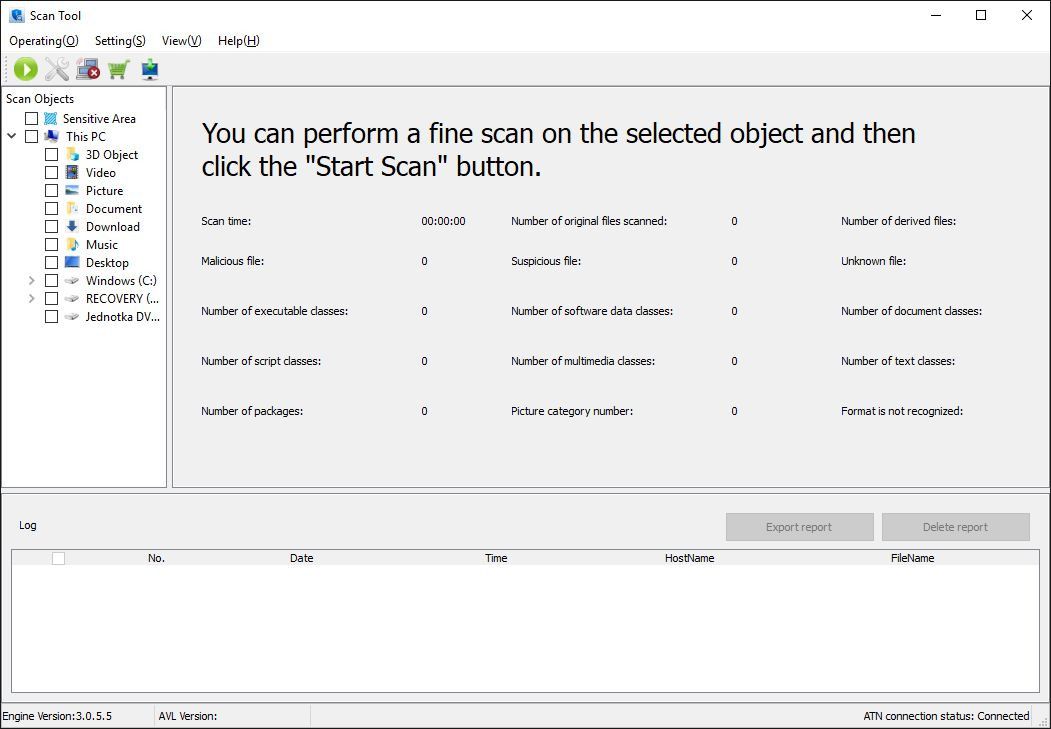Viewport: 1051px width, 729px height.
Task: Open settings with the wrench and screwdriver icon
Action: (57, 69)
